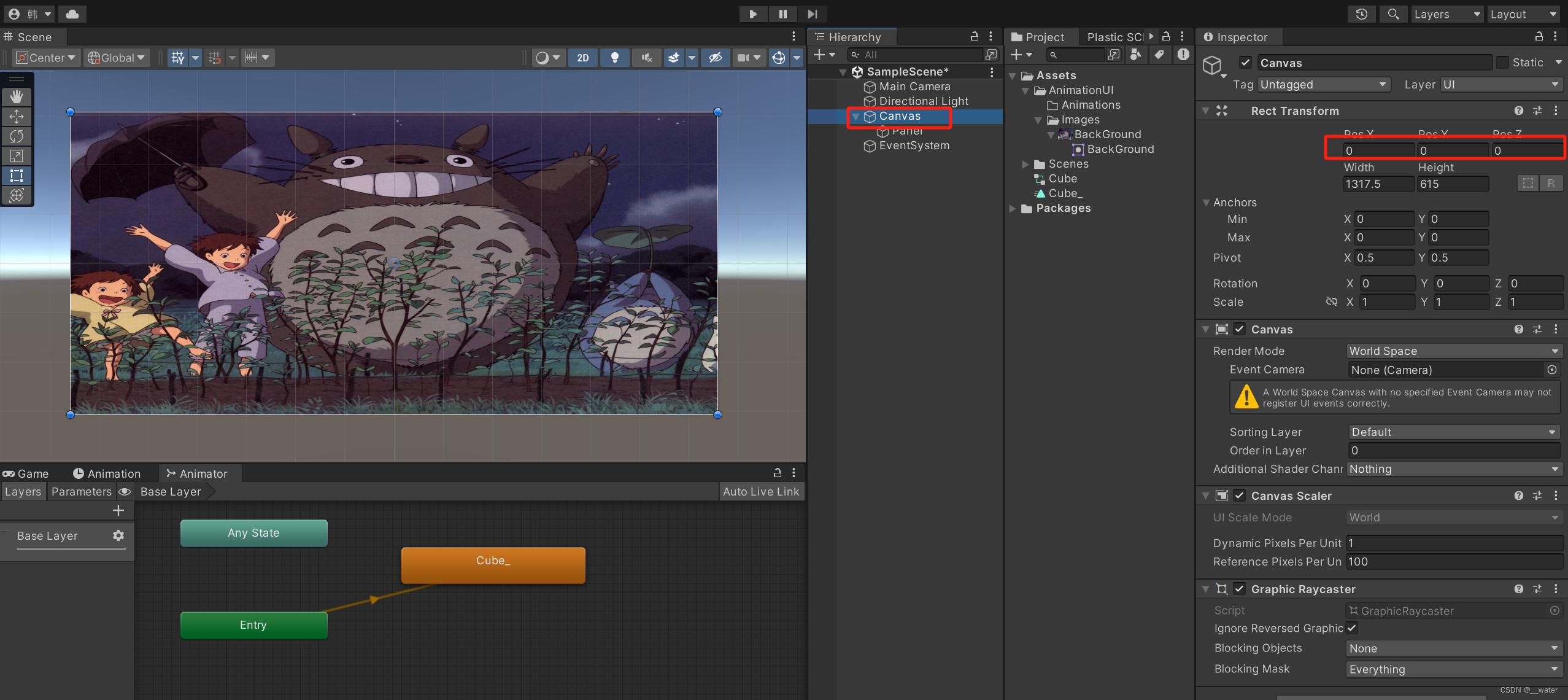Click the Width input field
1568x700 pixels.
[1378, 184]
